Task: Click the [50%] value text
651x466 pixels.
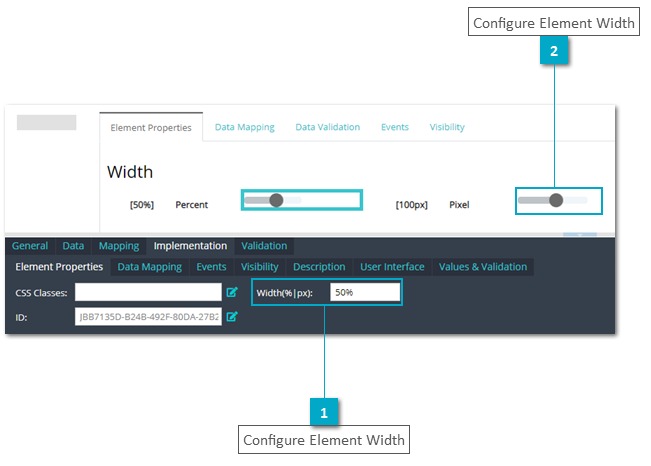Action: (x=142, y=205)
